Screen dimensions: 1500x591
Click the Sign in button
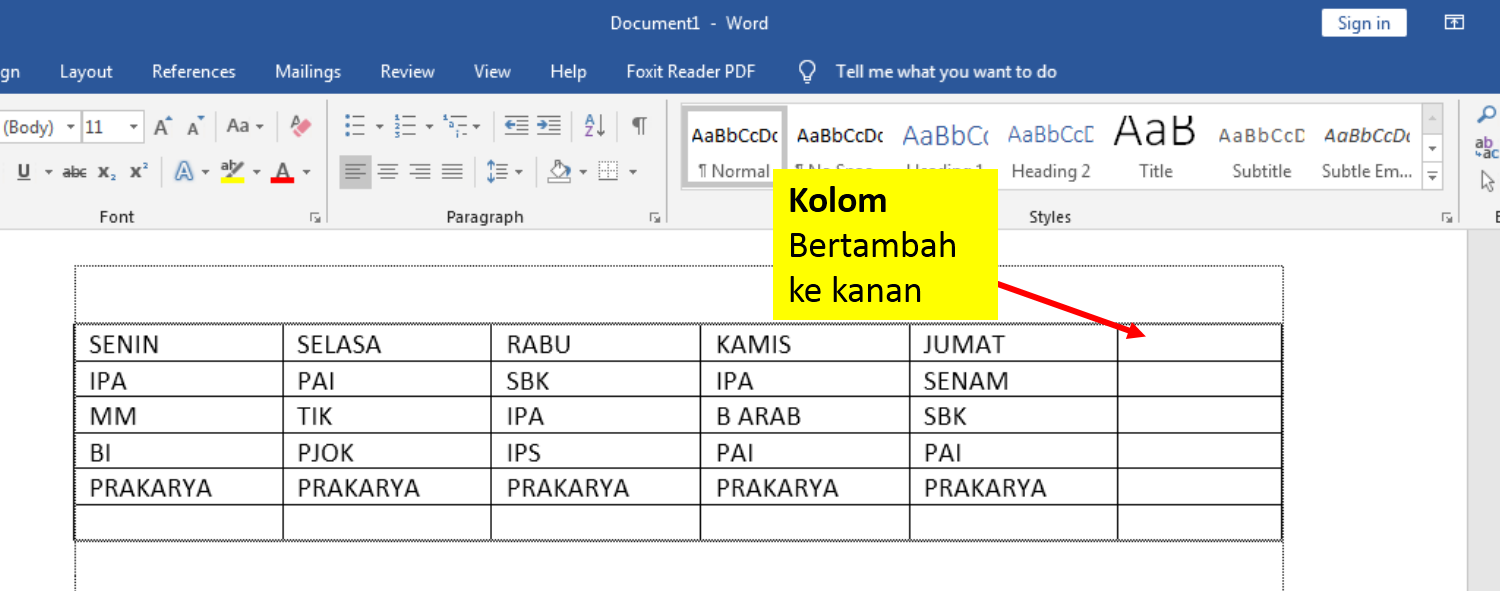click(x=1363, y=22)
